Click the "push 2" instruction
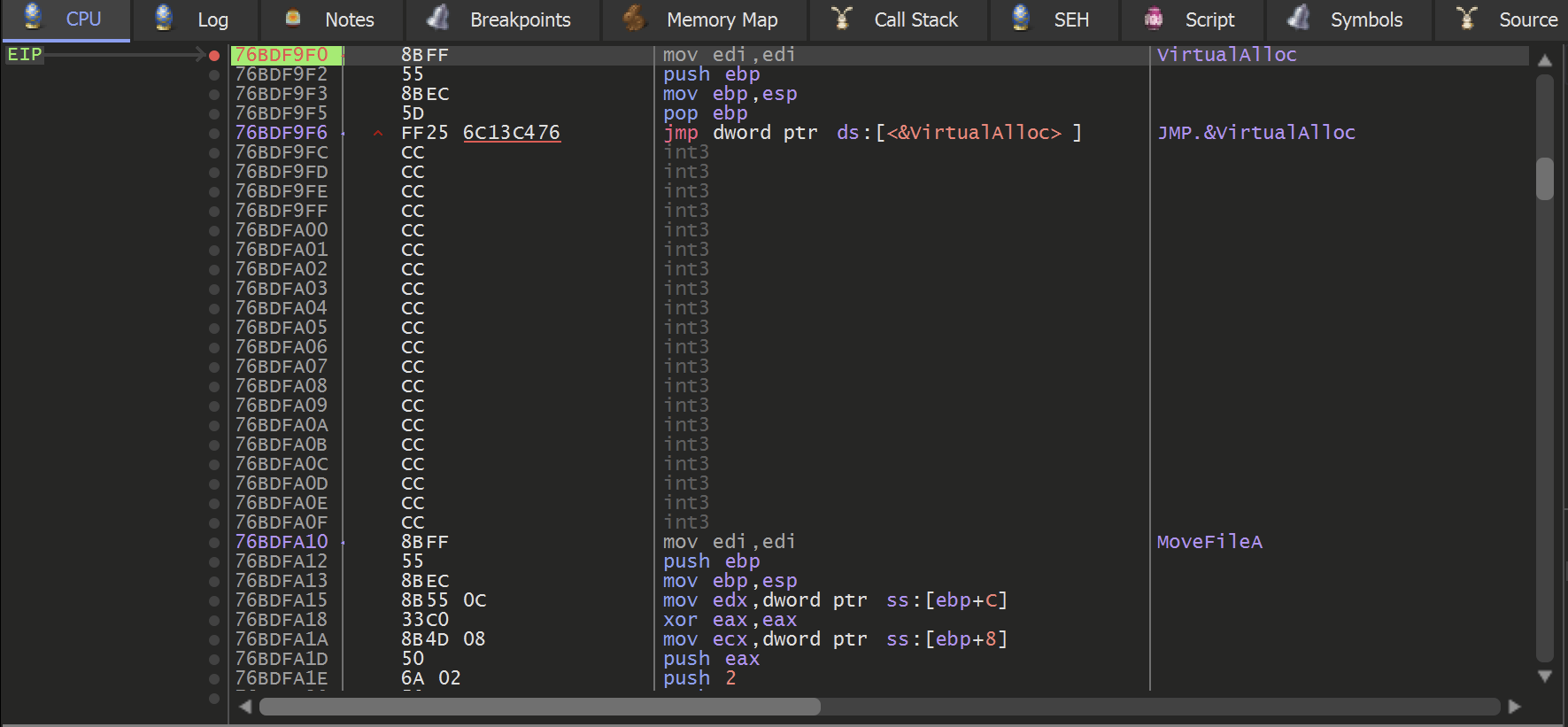This screenshot has height=727, width=1568. click(699, 678)
